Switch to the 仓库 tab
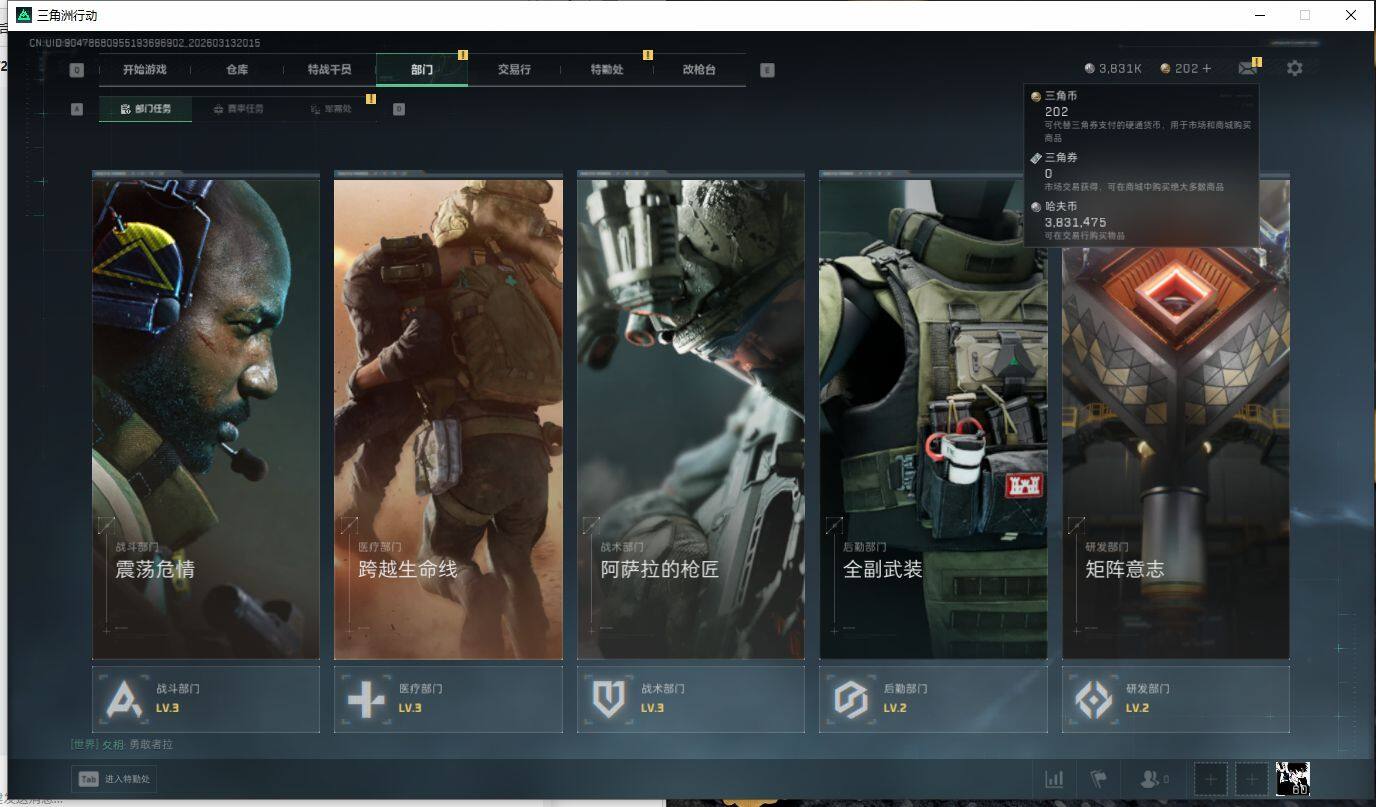This screenshot has width=1376, height=807. tap(237, 70)
